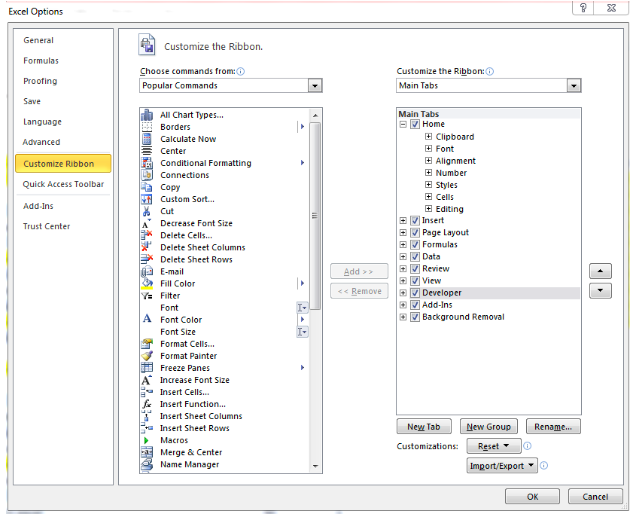Open the Trust Center category

tap(46, 226)
